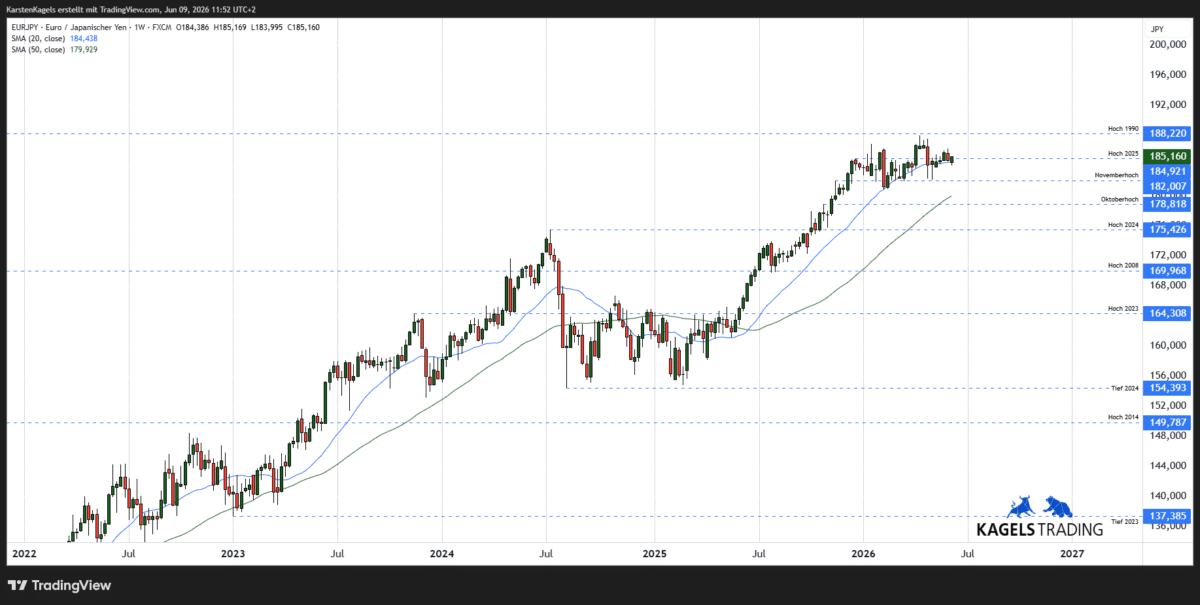
Task: Click the 196,000 price axis tick
Action: (1168, 75)
